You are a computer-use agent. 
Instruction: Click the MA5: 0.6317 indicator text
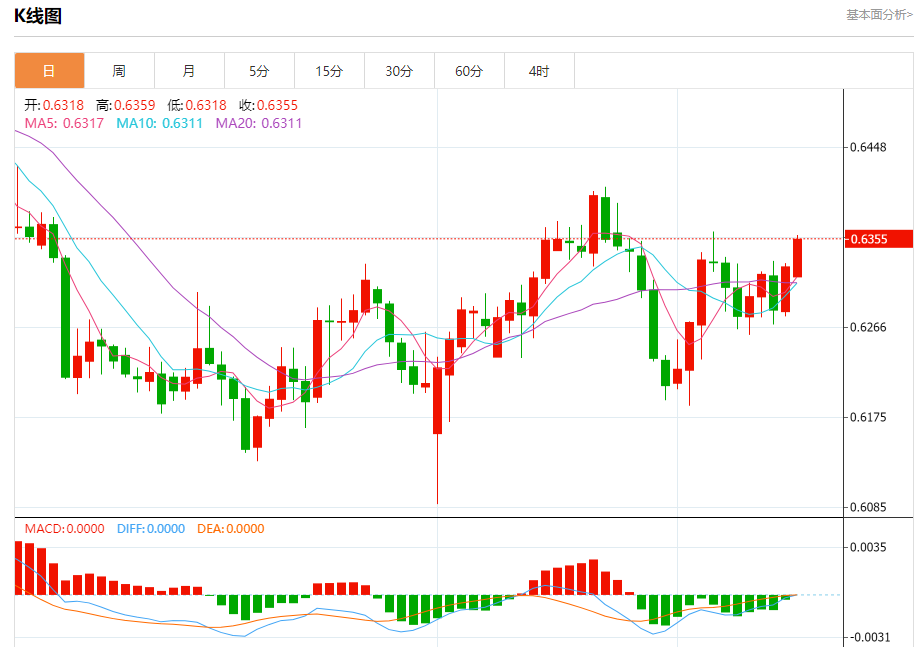click(x=64, y=123)
